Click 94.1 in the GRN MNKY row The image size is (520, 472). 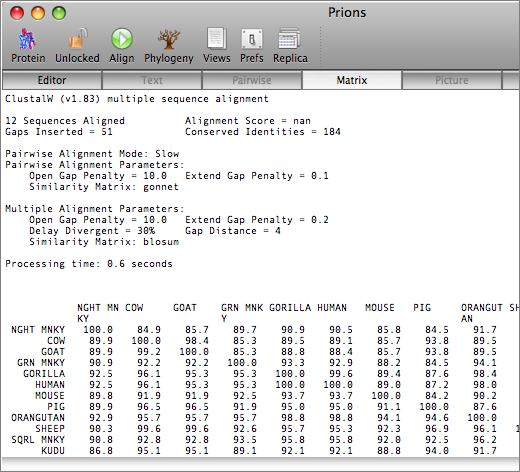point(485,363)
